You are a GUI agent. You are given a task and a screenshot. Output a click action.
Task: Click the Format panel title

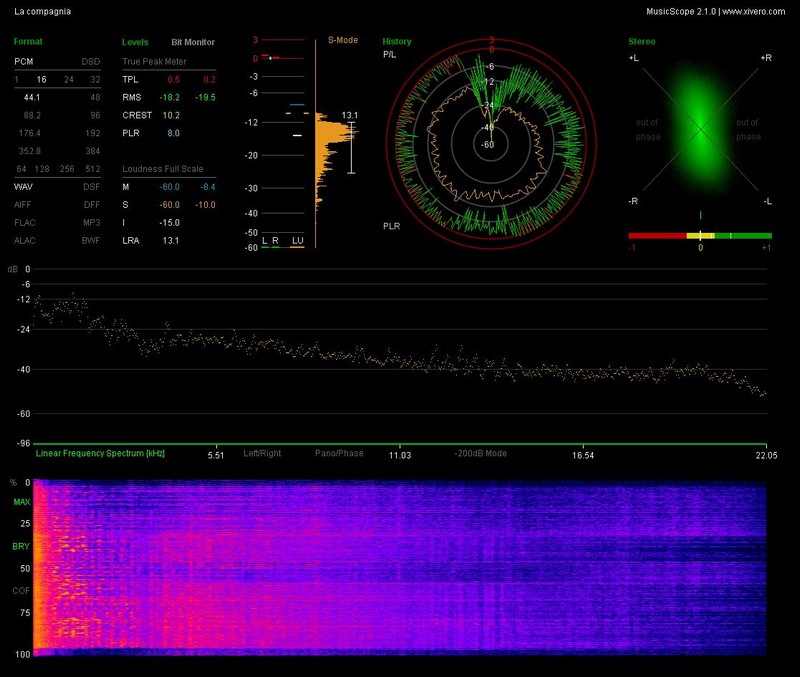pyautogui.click(x=28, y=41)
